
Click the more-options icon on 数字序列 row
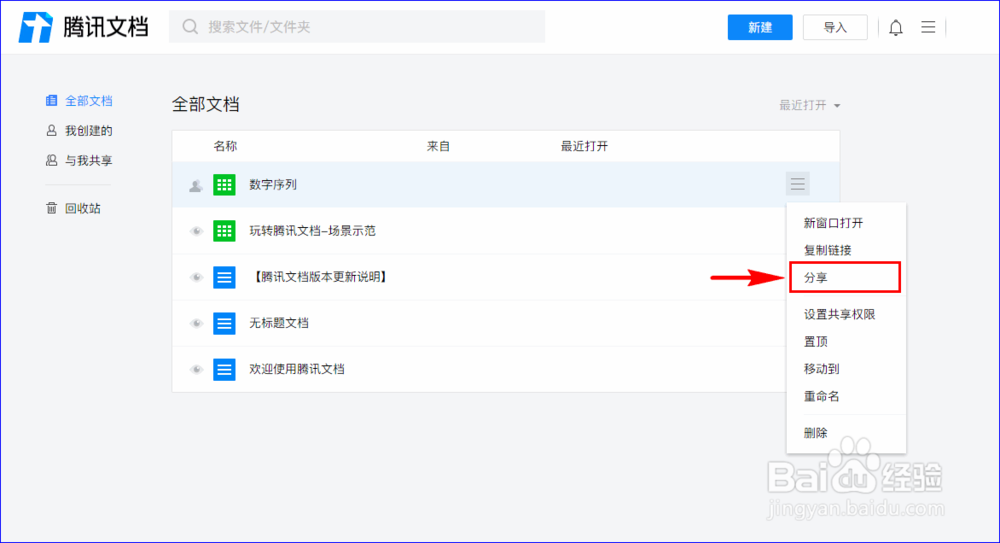pos(798,184)
